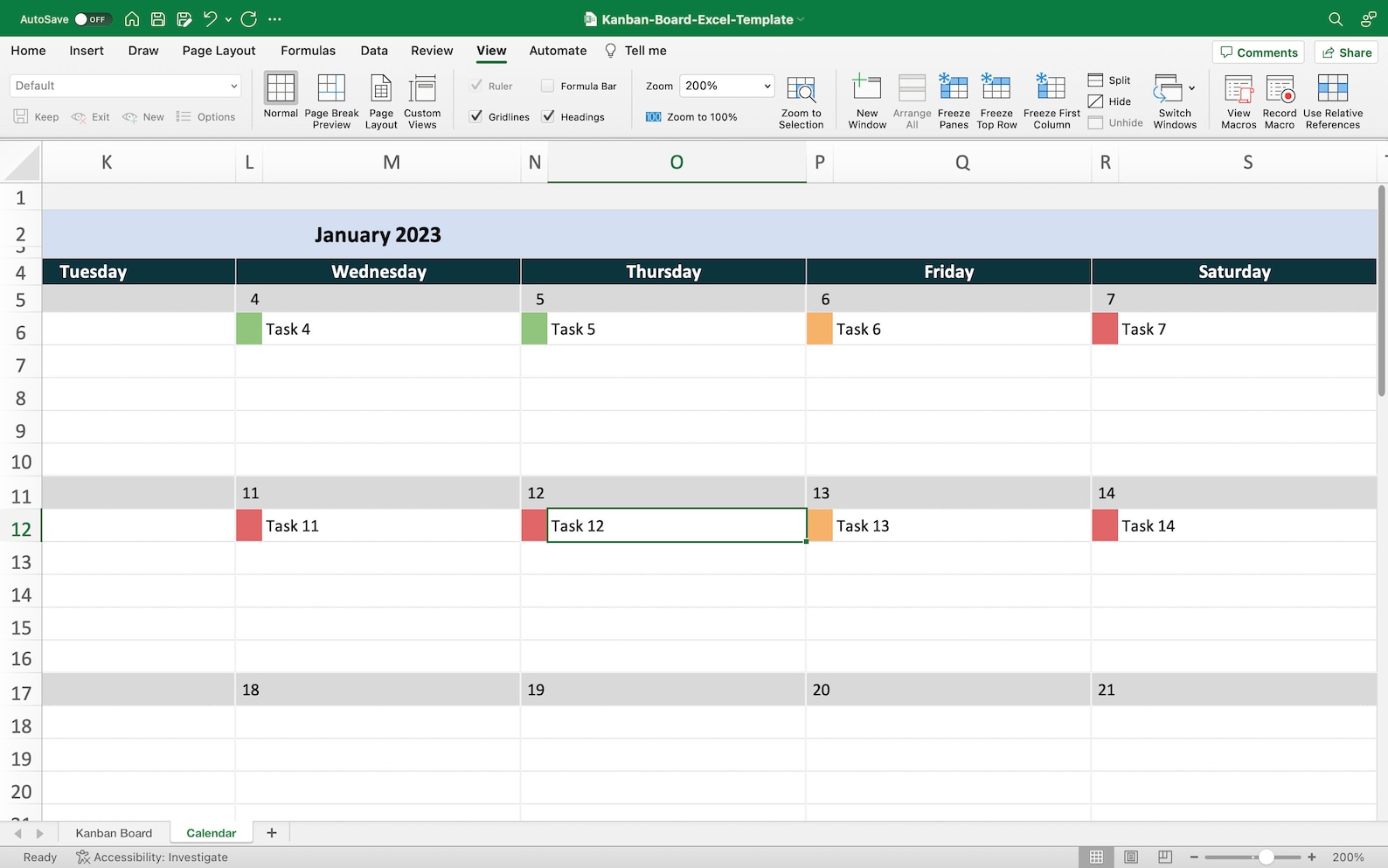1388x868 pixels.
Task: Click the vertical scrollbar thumb
Action: point(1382,290)
